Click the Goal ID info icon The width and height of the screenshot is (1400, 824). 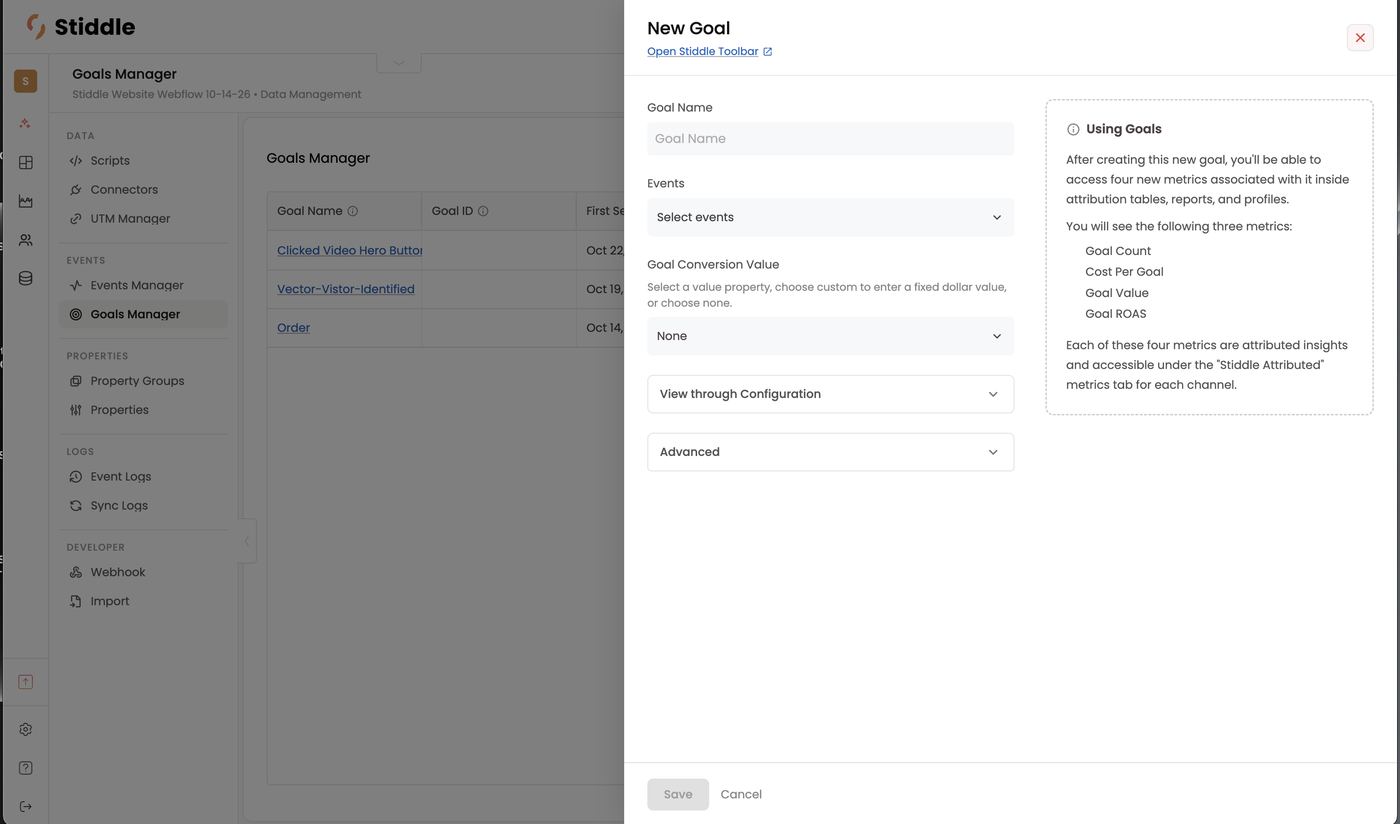click(x=483, y=211)
